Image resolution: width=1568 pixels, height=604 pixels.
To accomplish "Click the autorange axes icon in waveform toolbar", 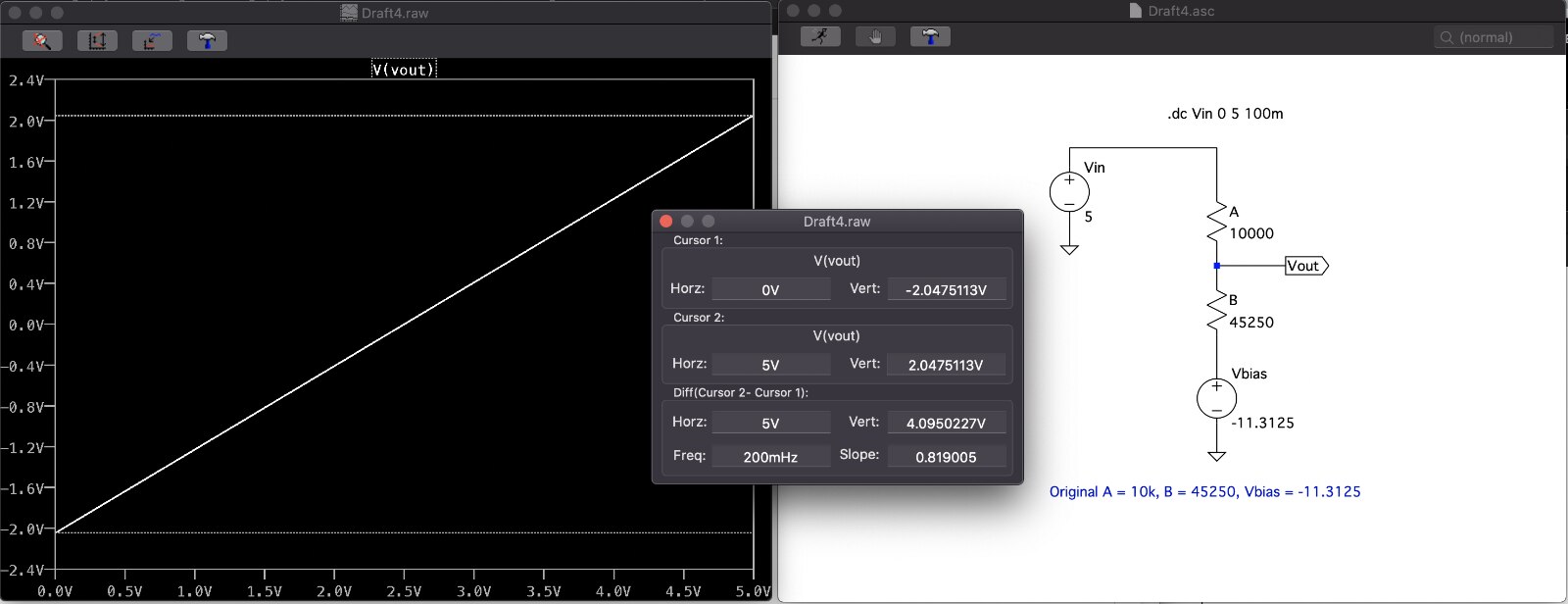I will pyautogui.click(x=97, y=40).
